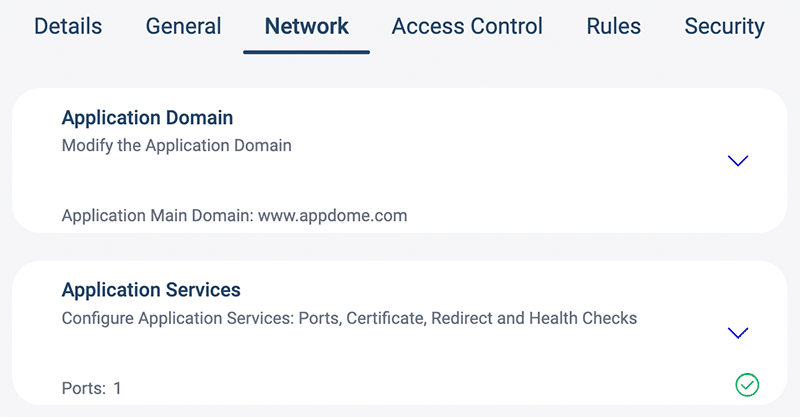Click the green checkmark status icon

point(746,384)
